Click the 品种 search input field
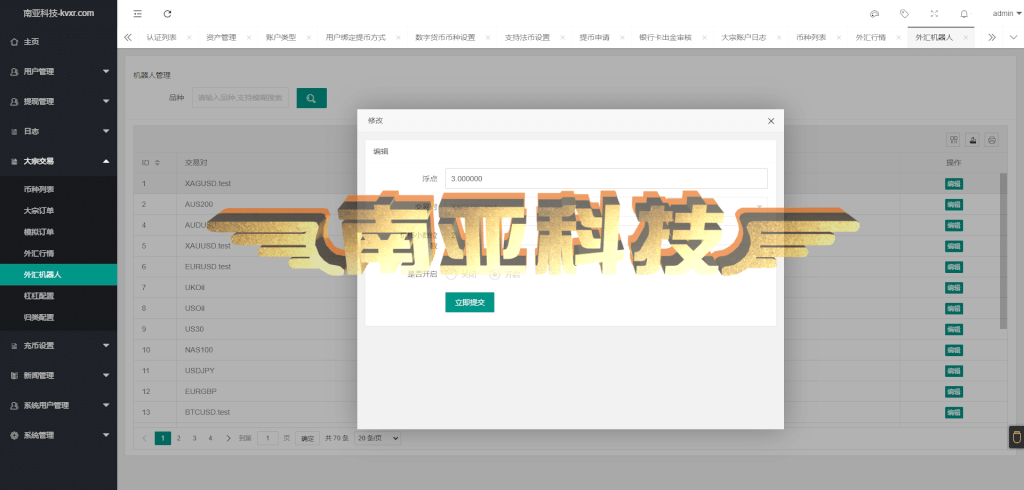The height and width of the screenshot is (490, 1024). click(x=240, y=98)
